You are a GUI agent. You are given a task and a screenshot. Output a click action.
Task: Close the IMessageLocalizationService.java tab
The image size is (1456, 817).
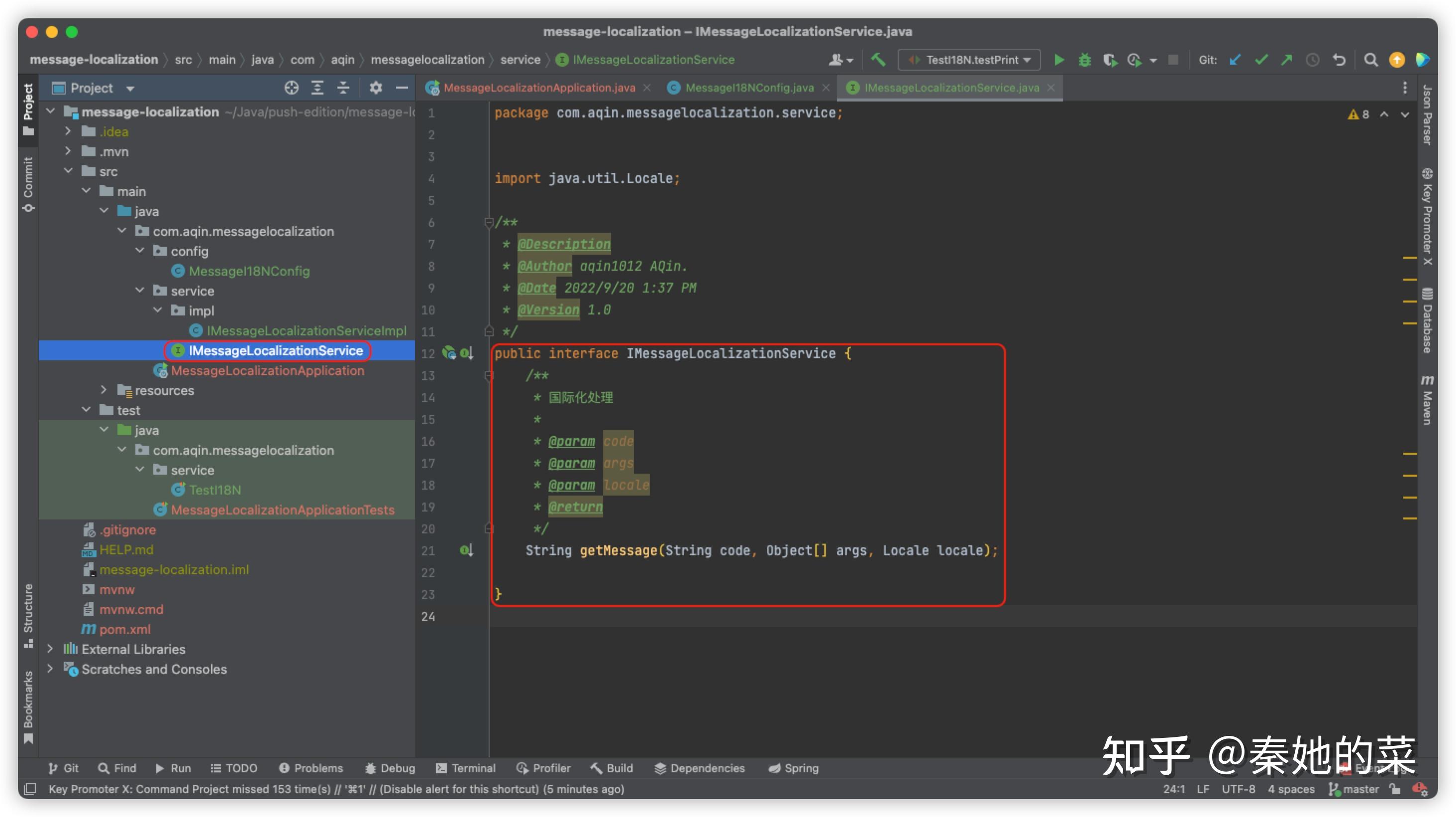(1051, 88)
